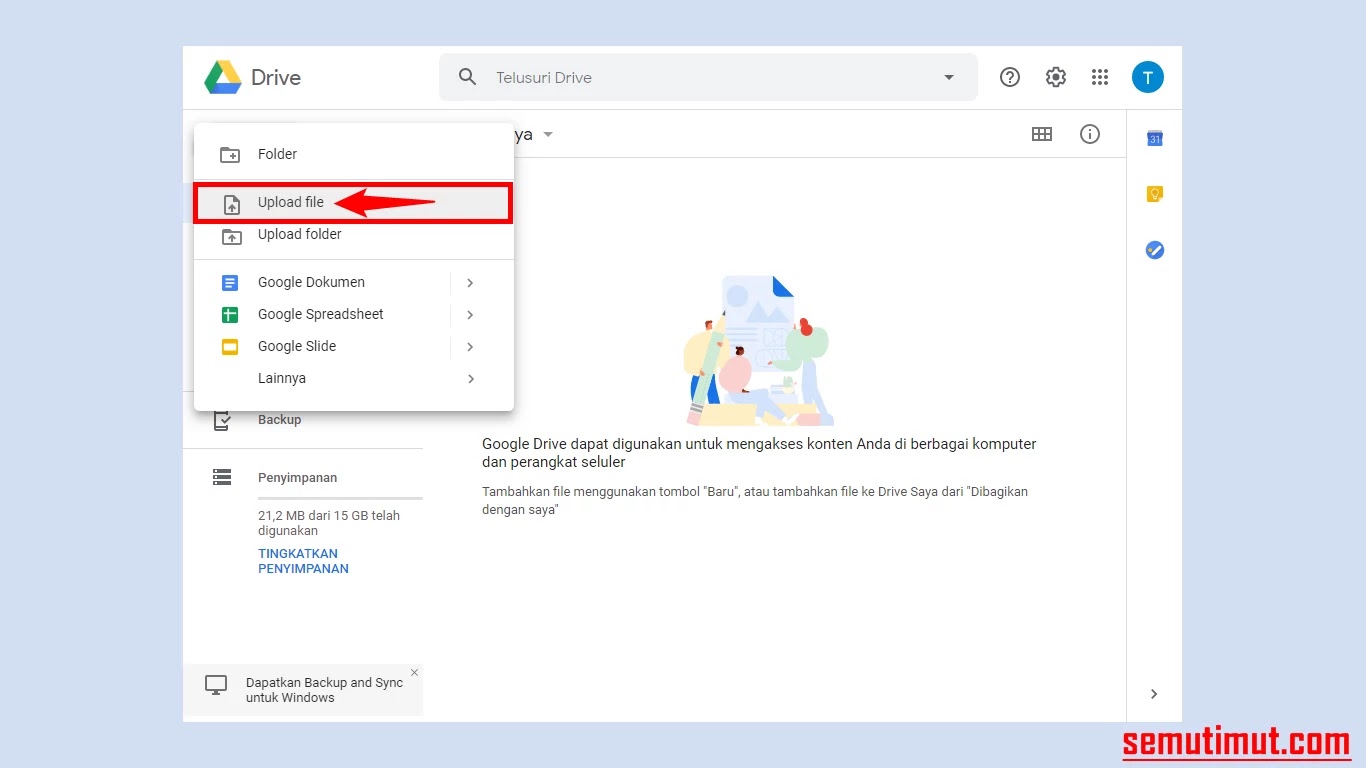Click the search magnifier icon
The image size is (1366, 768).
coord(467,77)
